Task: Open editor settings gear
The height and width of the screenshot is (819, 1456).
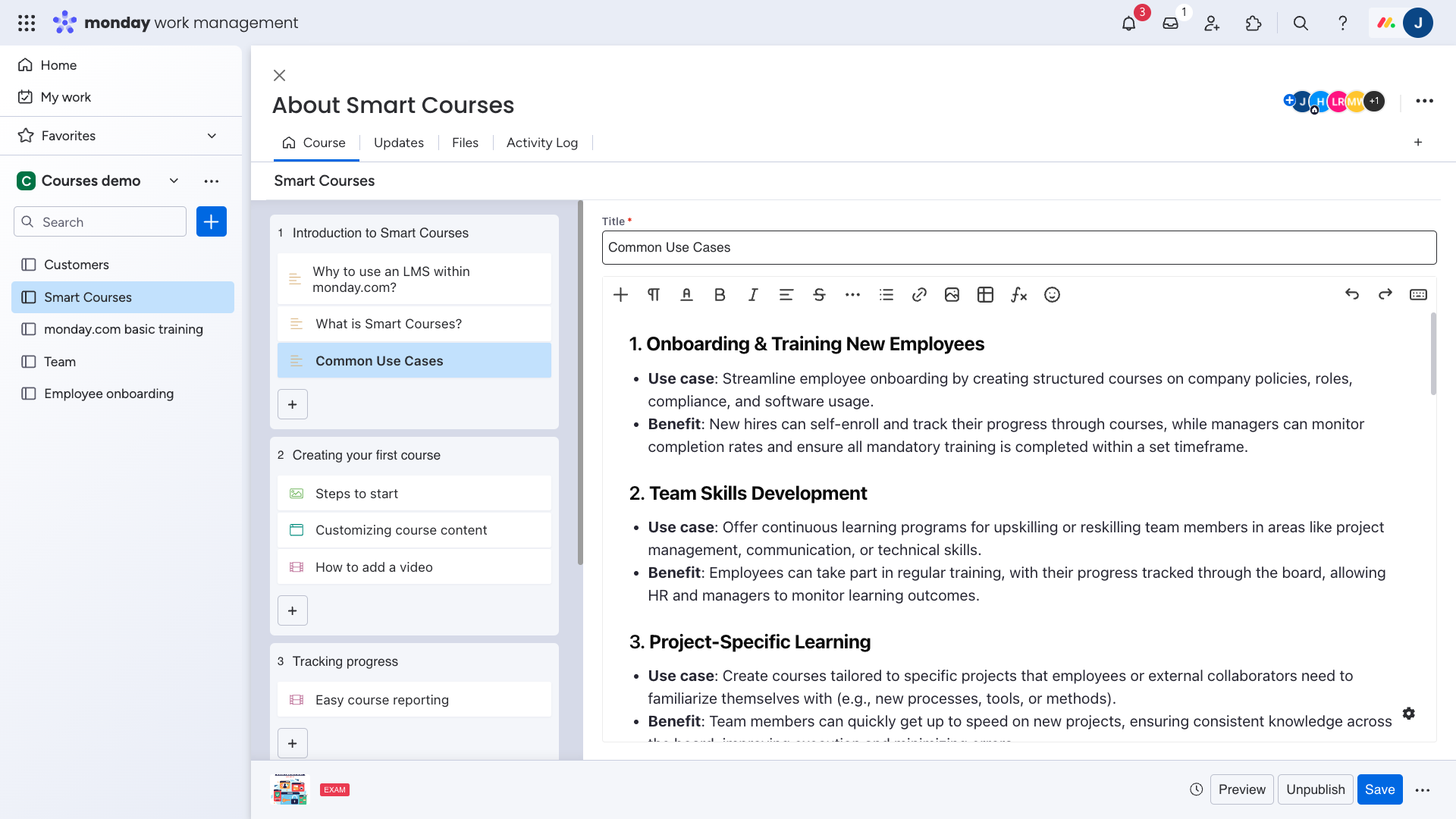Action: click(1409, 714)
